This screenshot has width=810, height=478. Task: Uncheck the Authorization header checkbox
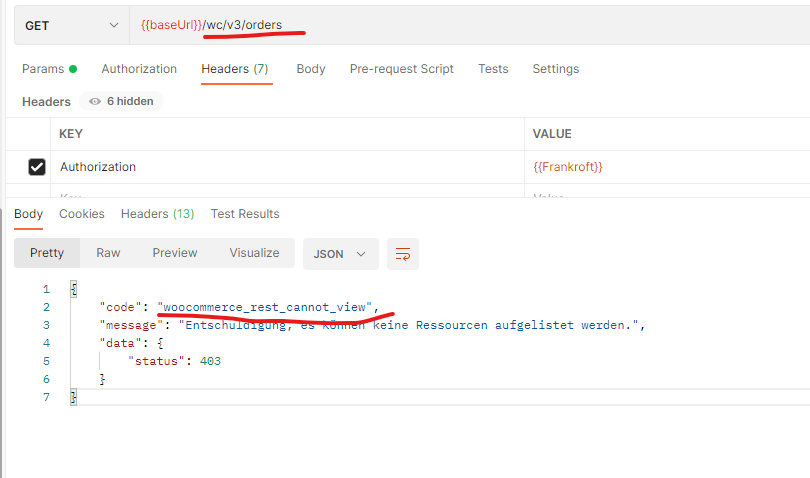click(x=37, y=167)
